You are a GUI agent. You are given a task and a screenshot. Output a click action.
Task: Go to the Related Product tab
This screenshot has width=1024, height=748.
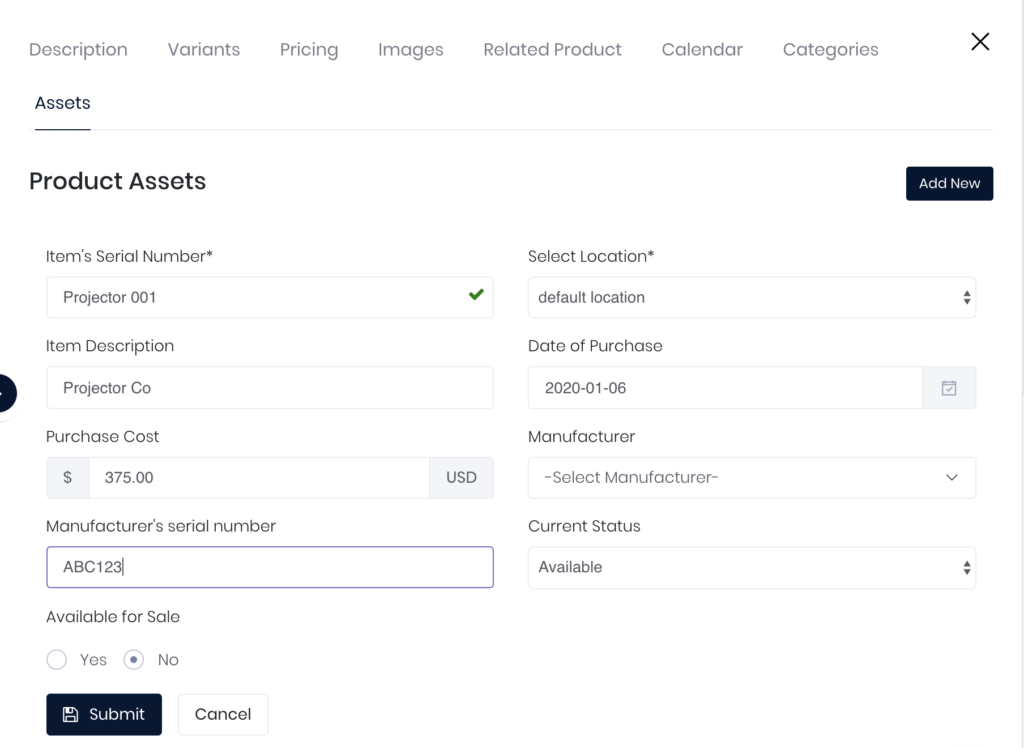click(552, 50)
